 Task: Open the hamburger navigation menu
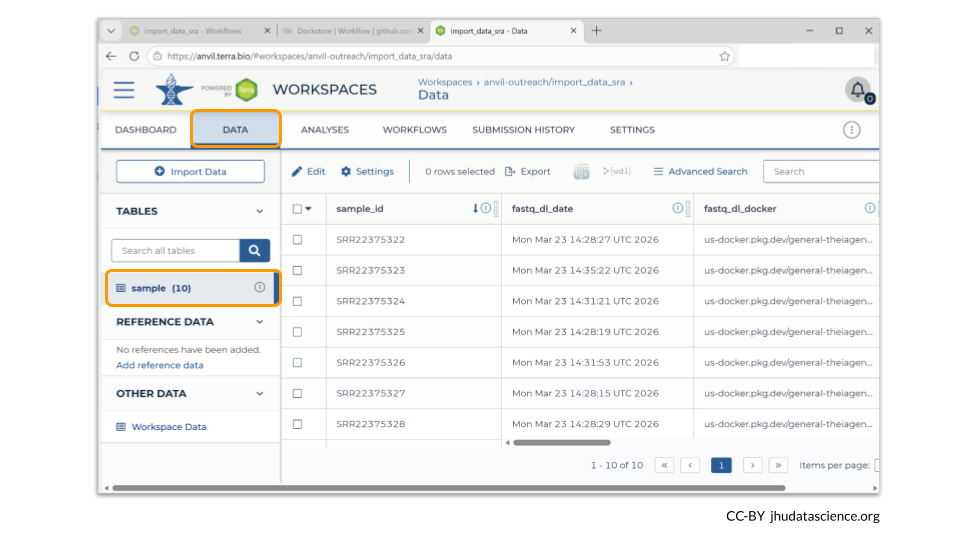(124, 90)
